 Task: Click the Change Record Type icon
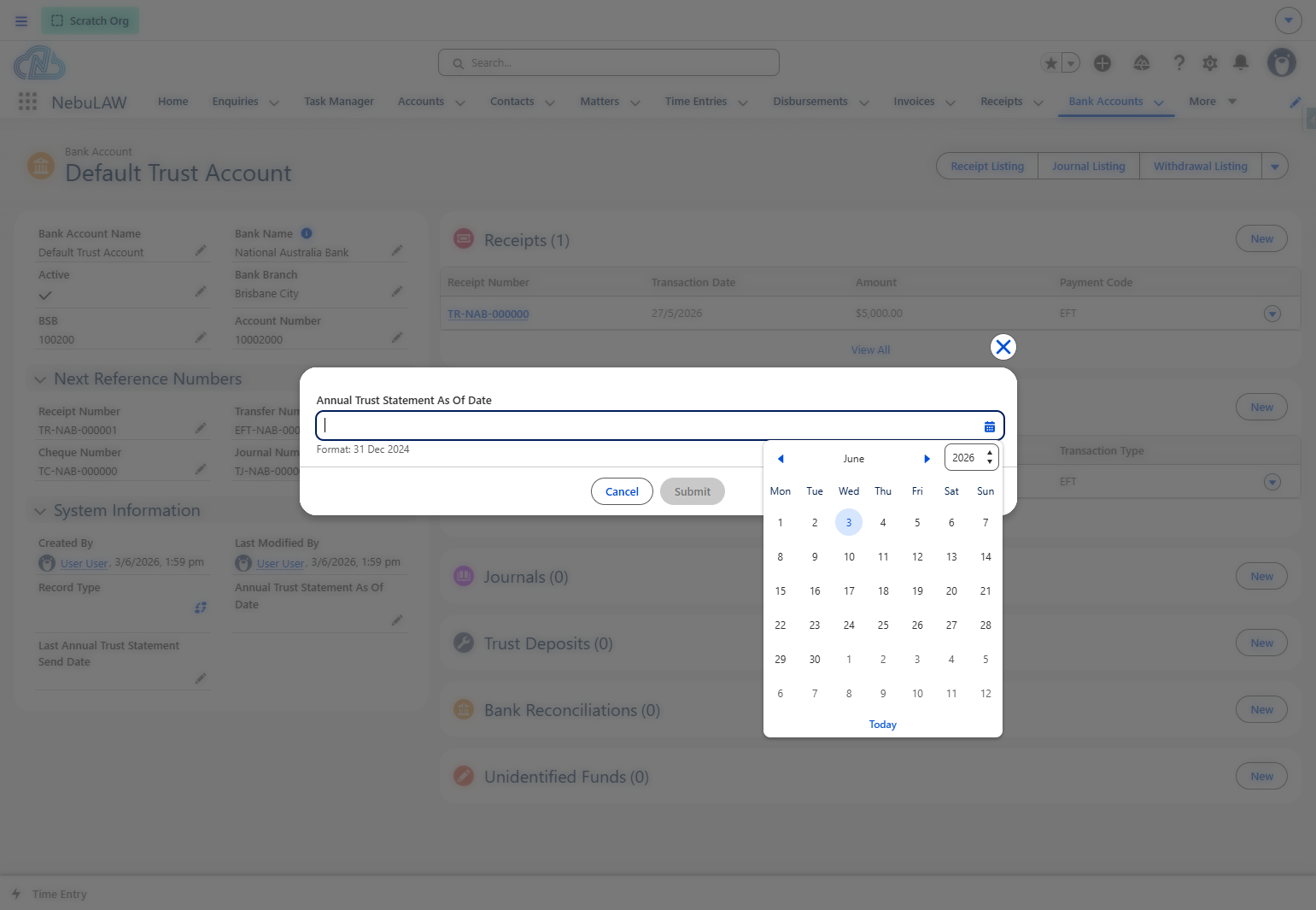[x=201, y=608]
